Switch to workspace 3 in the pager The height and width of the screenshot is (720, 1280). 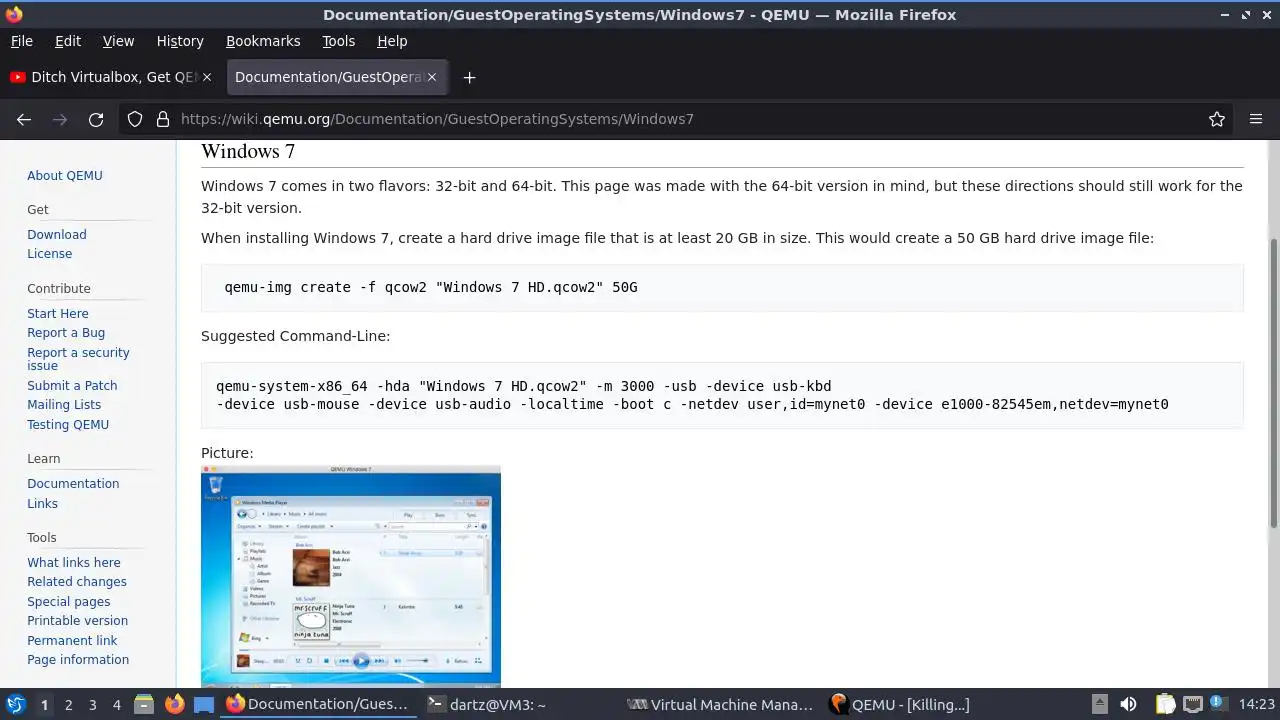92,704
